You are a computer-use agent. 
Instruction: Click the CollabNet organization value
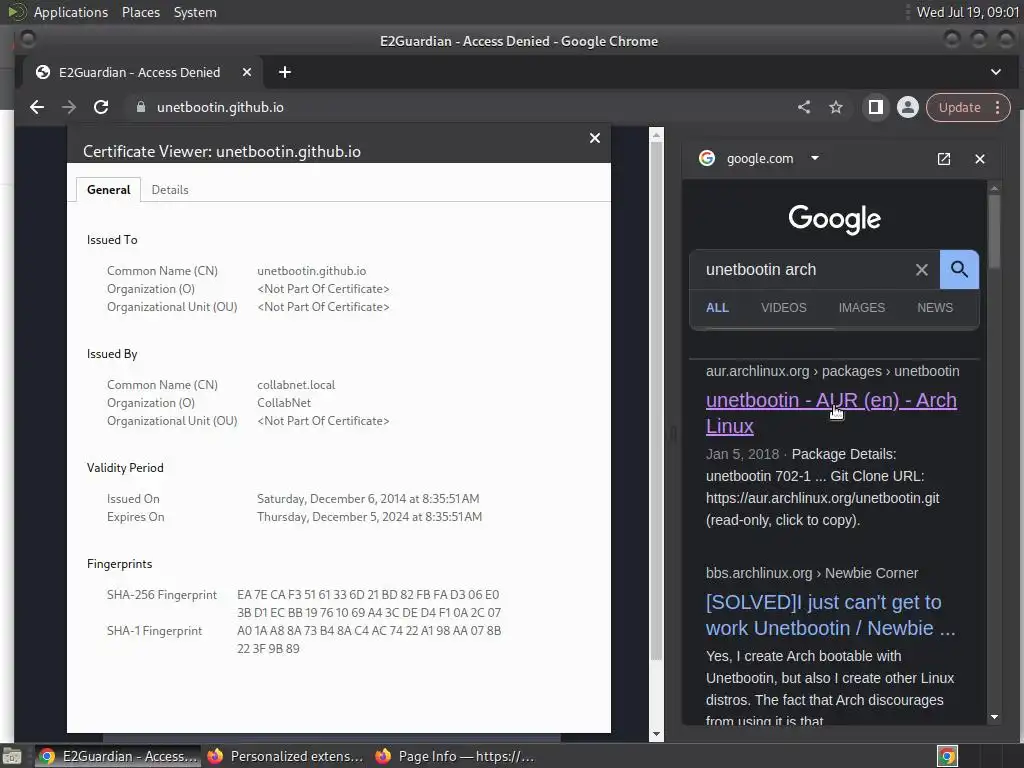[x=284, y=403]
